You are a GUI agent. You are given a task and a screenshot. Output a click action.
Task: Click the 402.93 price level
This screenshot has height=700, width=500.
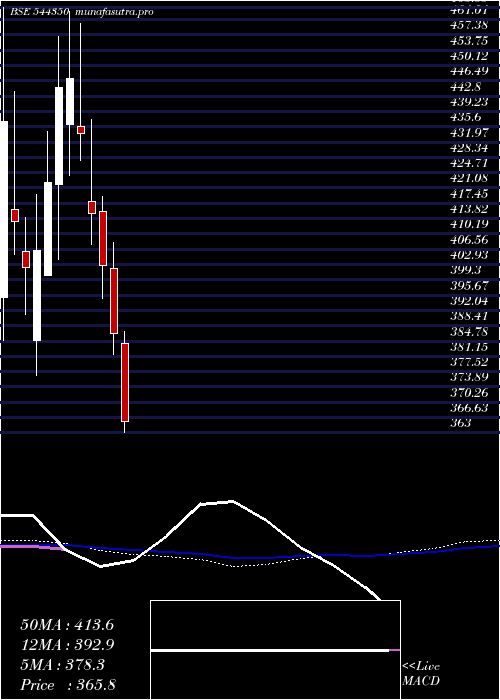(469, 254)
